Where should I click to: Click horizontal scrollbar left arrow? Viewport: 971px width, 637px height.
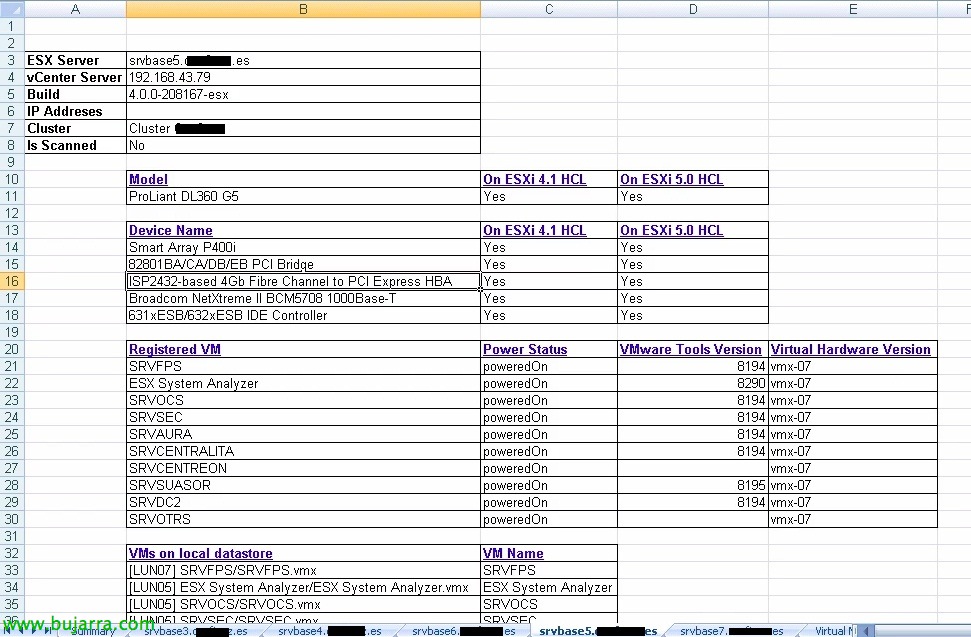(x=866, y=631)
